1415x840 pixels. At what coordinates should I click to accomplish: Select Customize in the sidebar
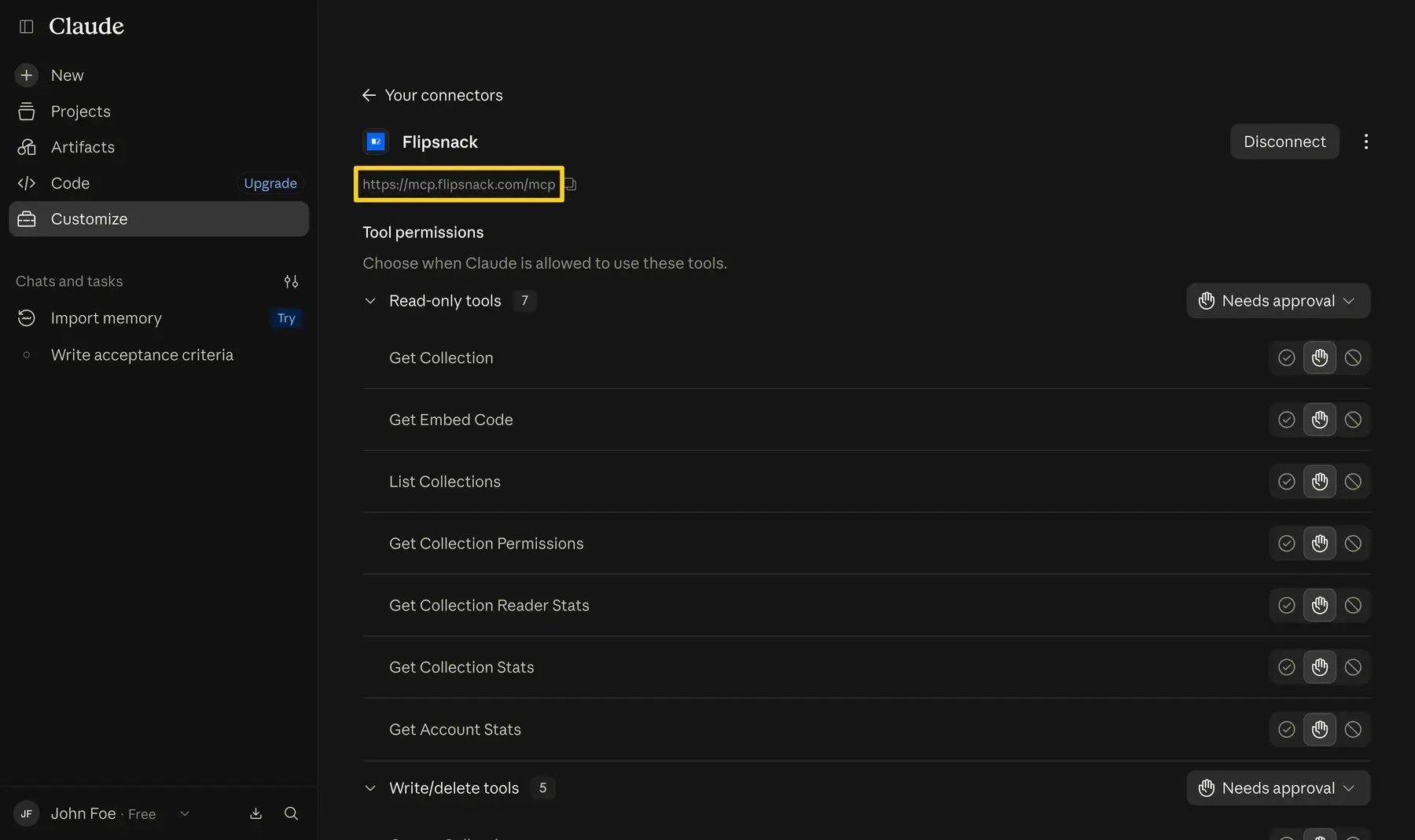tap(159, 218)
